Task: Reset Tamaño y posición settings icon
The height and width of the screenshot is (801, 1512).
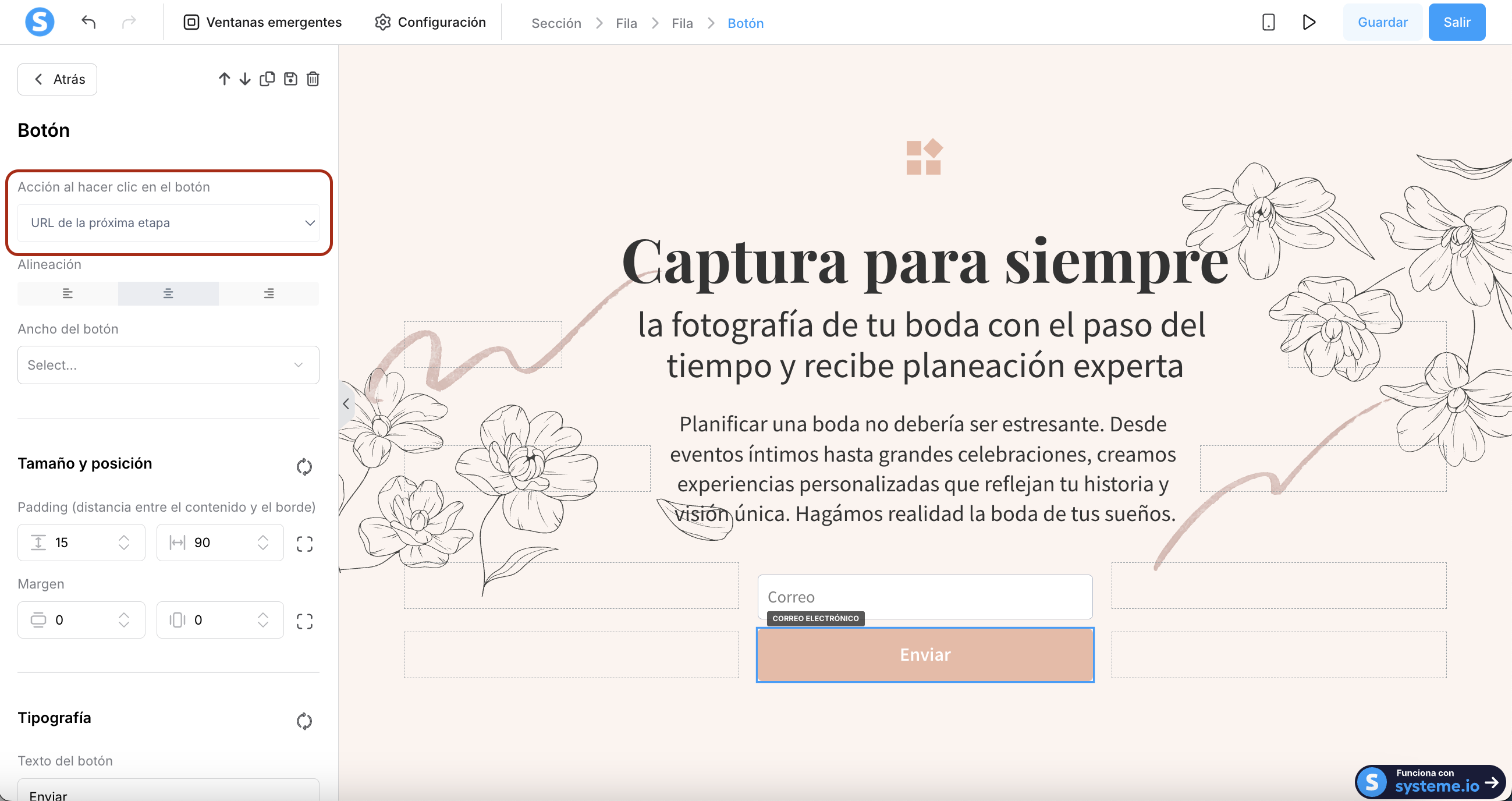Action: tap(304, 467)
